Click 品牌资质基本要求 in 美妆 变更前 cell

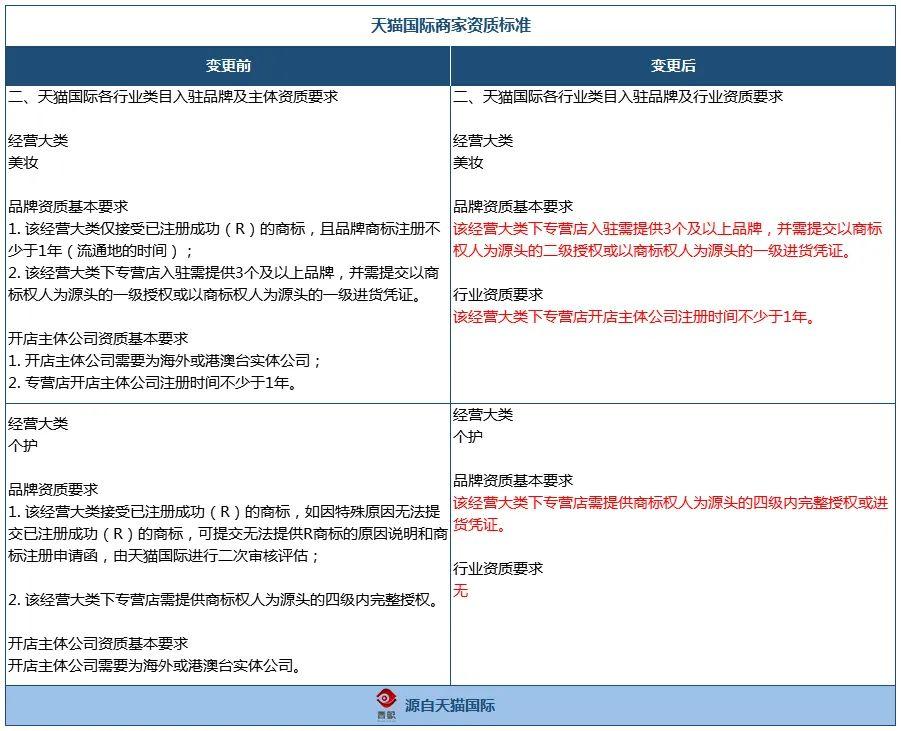coord(68,207)
